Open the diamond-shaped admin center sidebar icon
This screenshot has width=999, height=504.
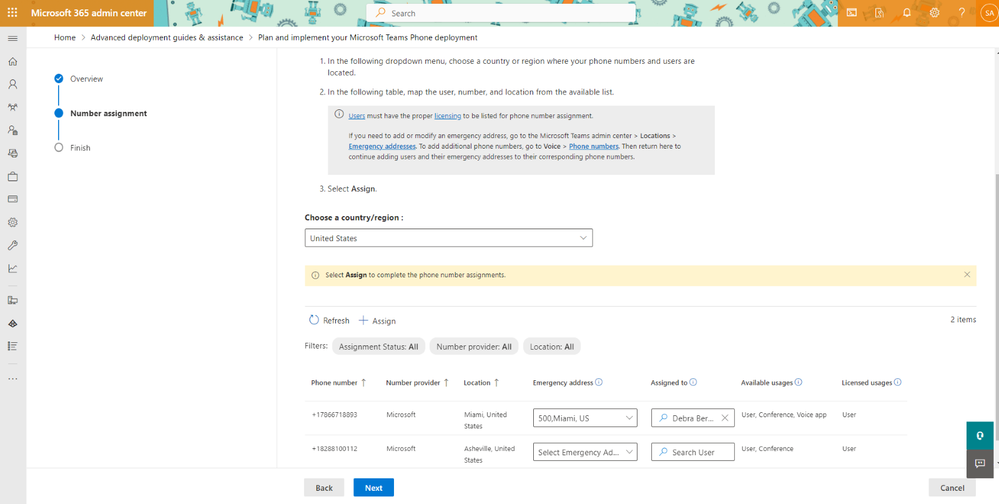click(12, 323)
